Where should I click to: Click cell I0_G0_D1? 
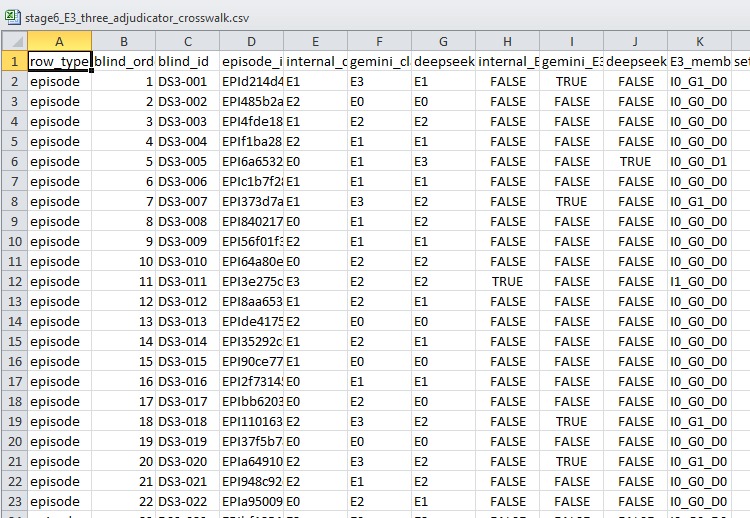pyautogui.click(x=700, y=161)
